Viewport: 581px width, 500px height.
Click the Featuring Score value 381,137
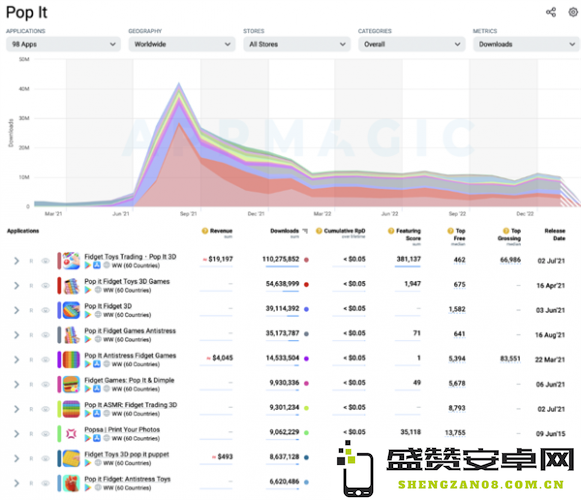(x=409, y=259)
